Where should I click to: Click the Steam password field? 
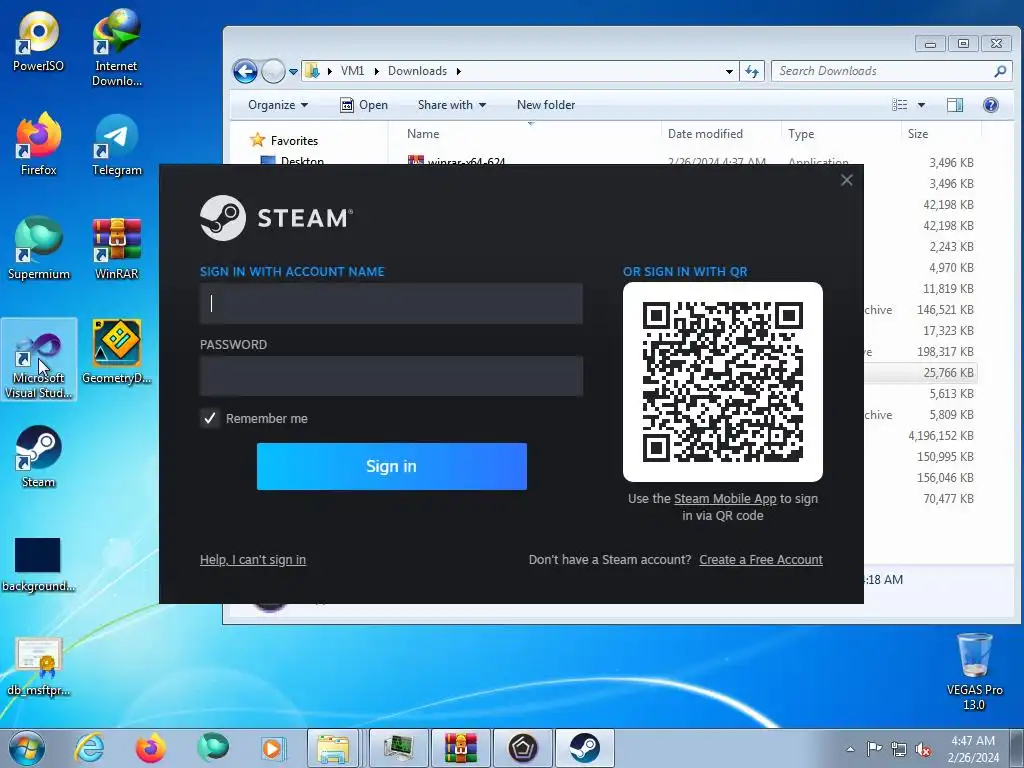pyautogui.click(x=391, y=376)
